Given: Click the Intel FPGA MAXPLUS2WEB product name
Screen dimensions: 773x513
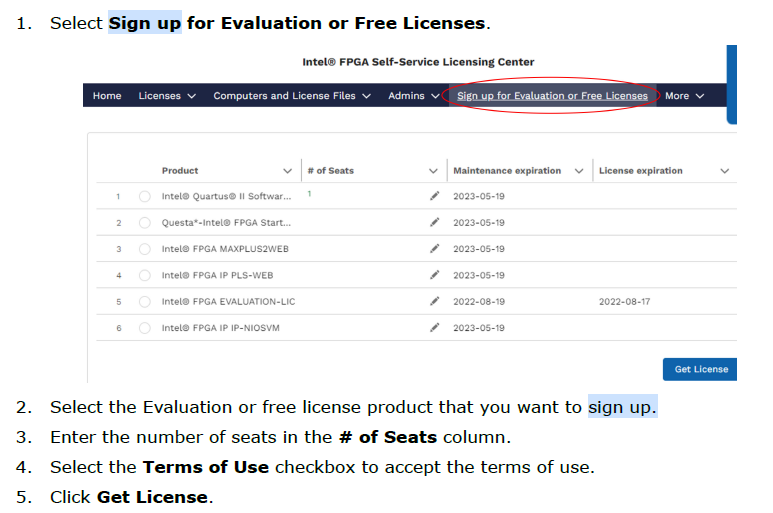Looking at the screenshot, I should 225,249.
